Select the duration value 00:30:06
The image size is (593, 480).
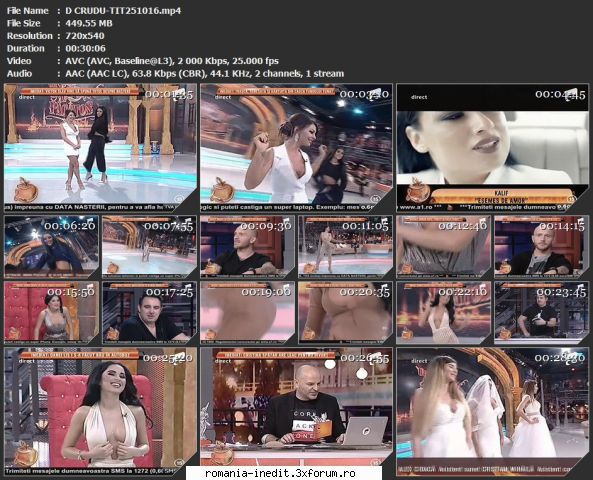coord(85,48)
